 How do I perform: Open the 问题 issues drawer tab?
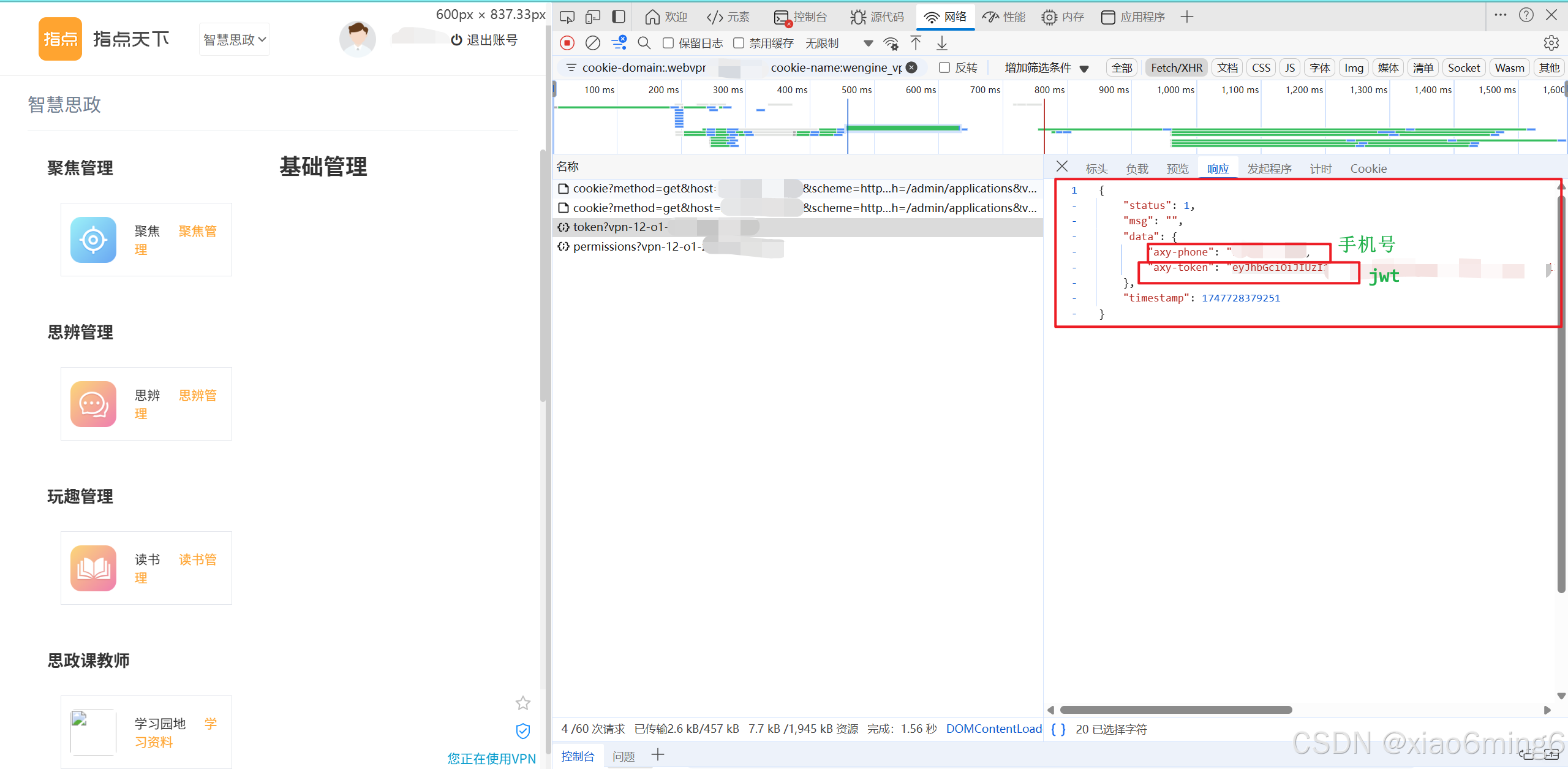624,756
